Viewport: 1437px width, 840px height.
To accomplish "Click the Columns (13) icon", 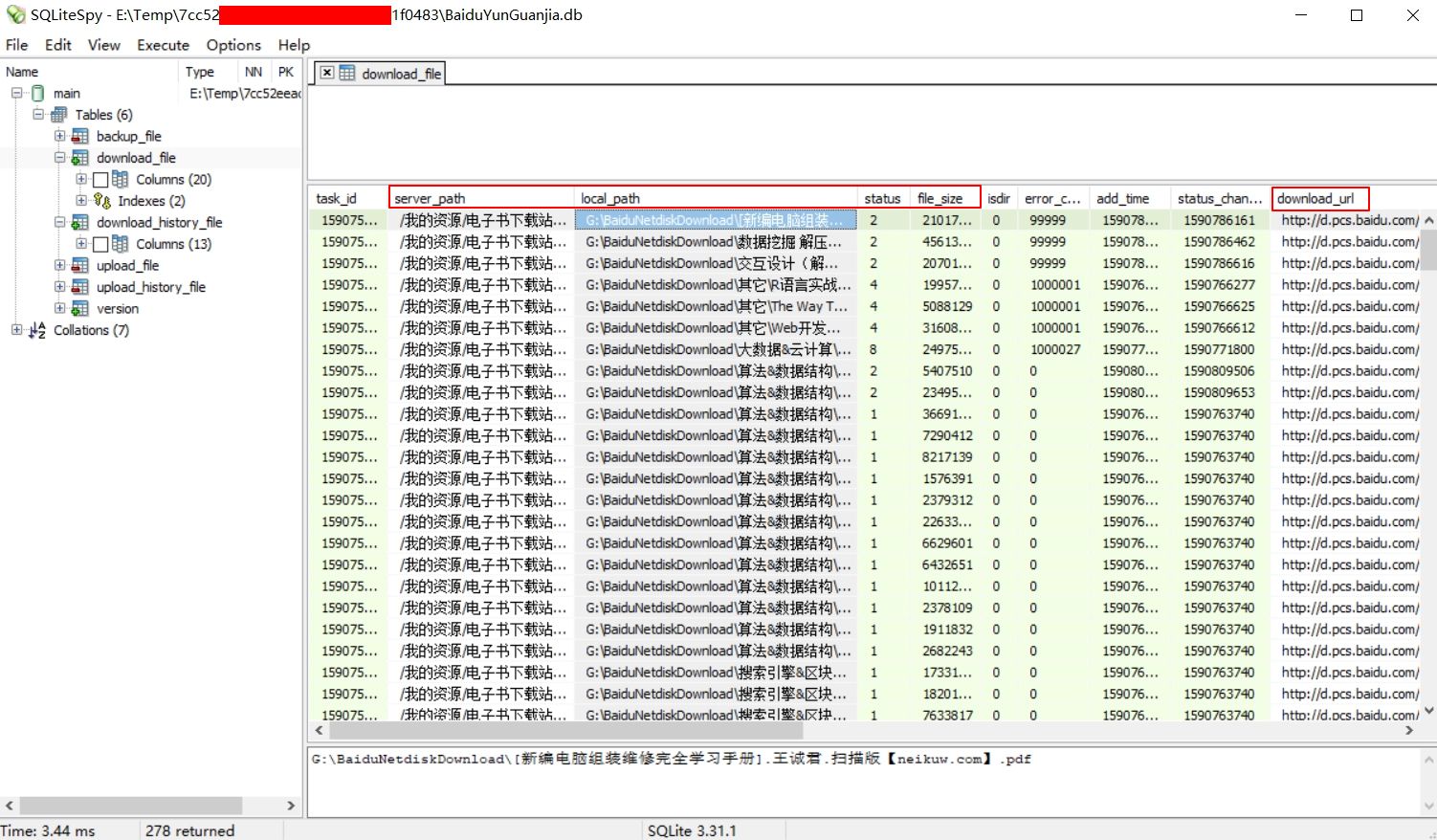I will (121, 244).
